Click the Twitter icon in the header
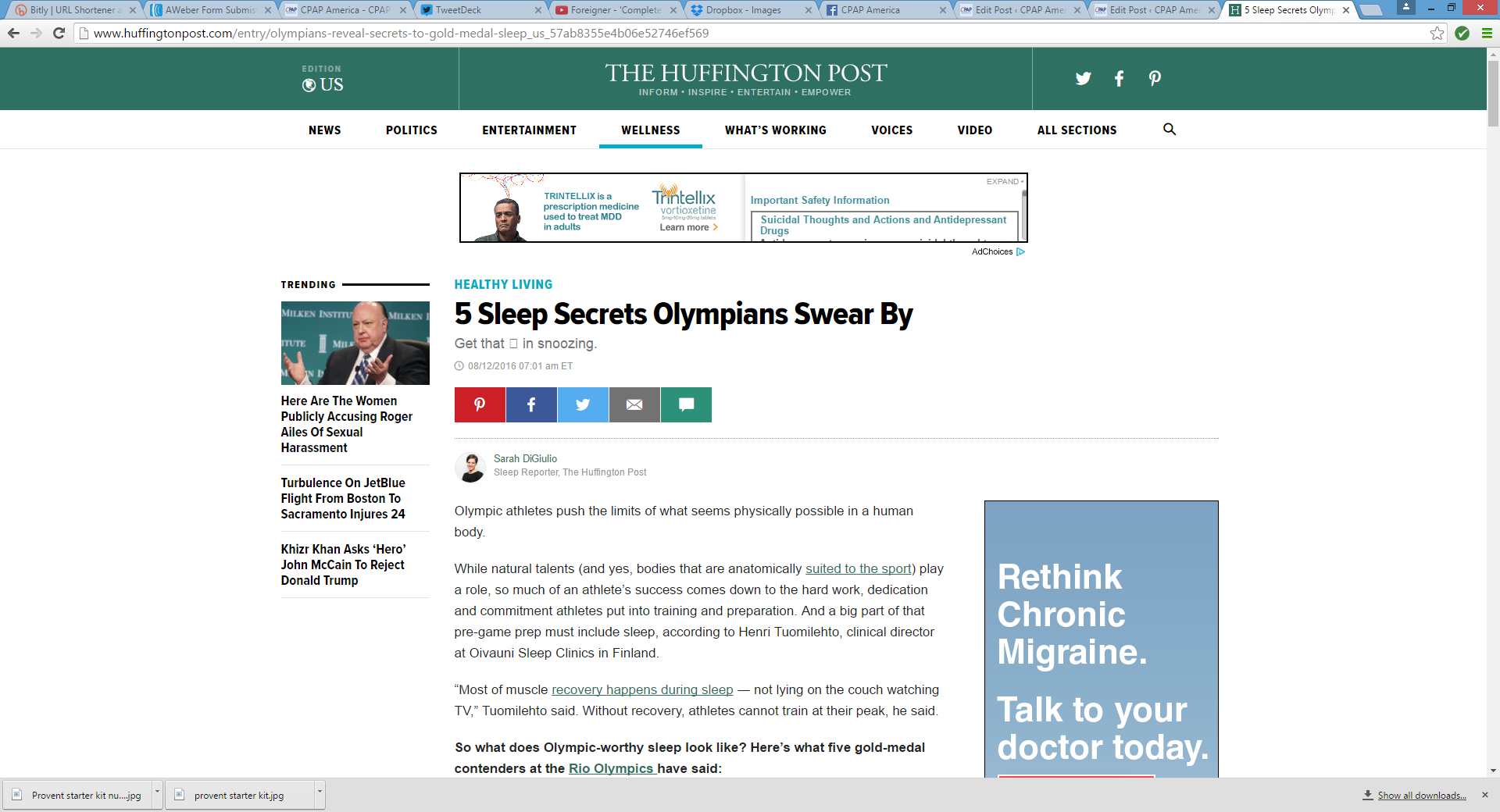The width and height of the screenshot is (1500, 812). (x=1083, y=78)
